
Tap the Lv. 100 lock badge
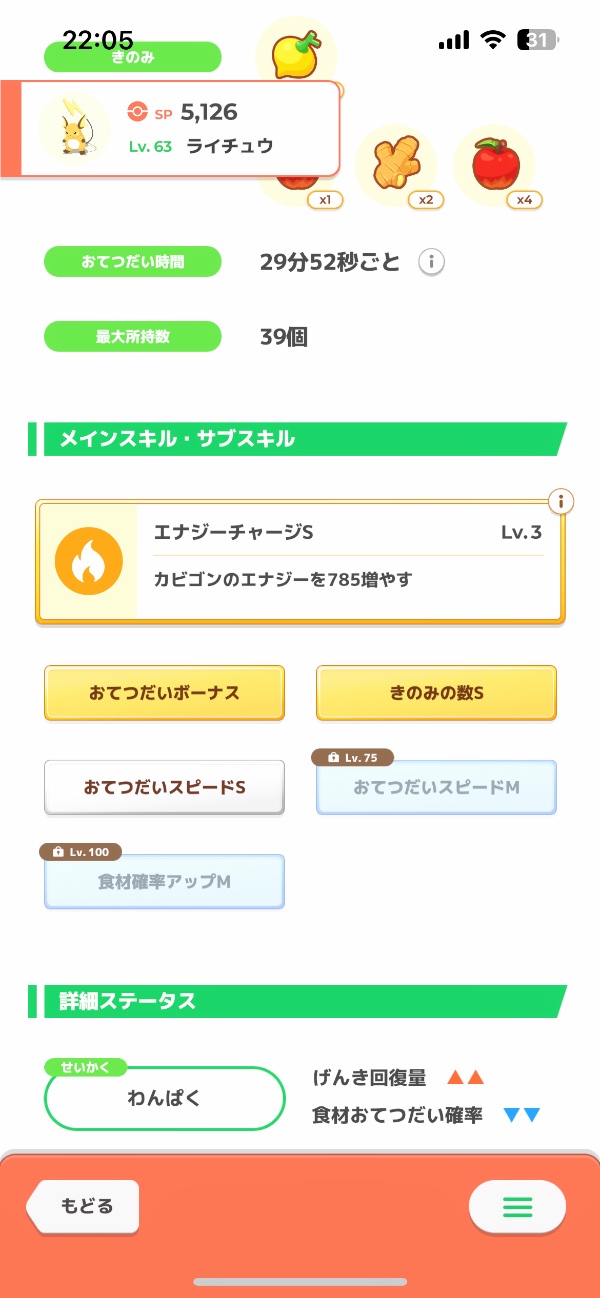81,852
